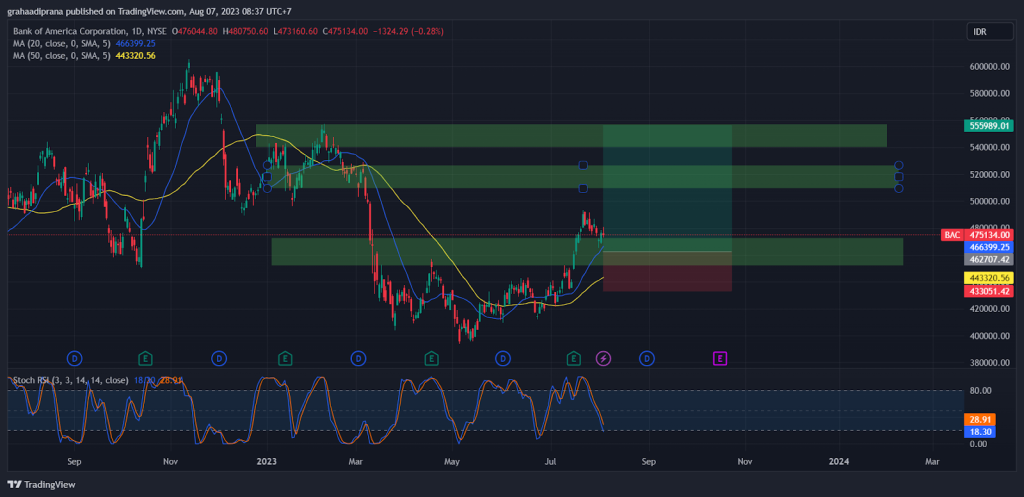Click the teal profit zone of the long position

tap(667, 188)
